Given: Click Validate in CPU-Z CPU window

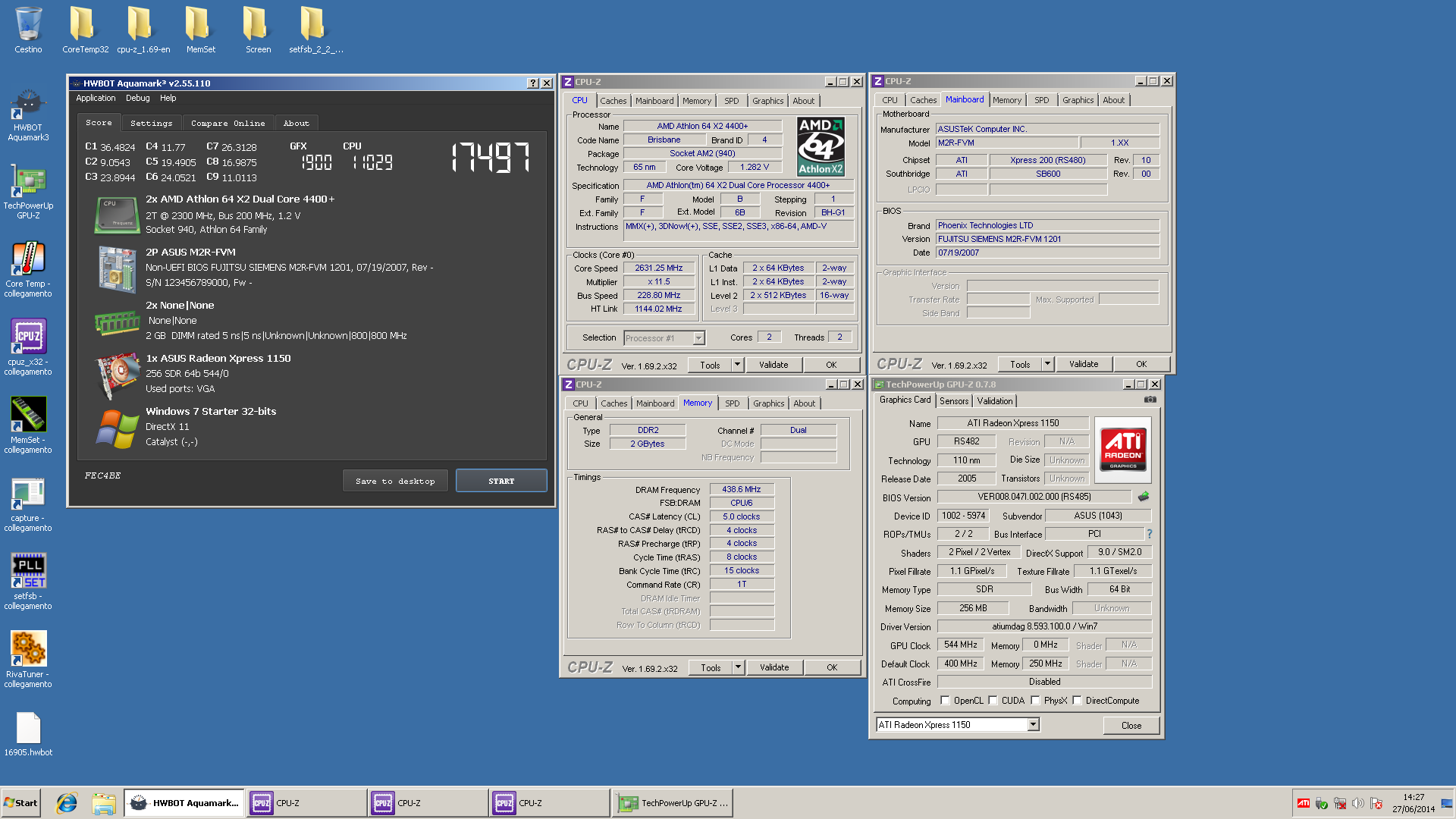Looking at the screenshot, I should (x=773, y=365).
